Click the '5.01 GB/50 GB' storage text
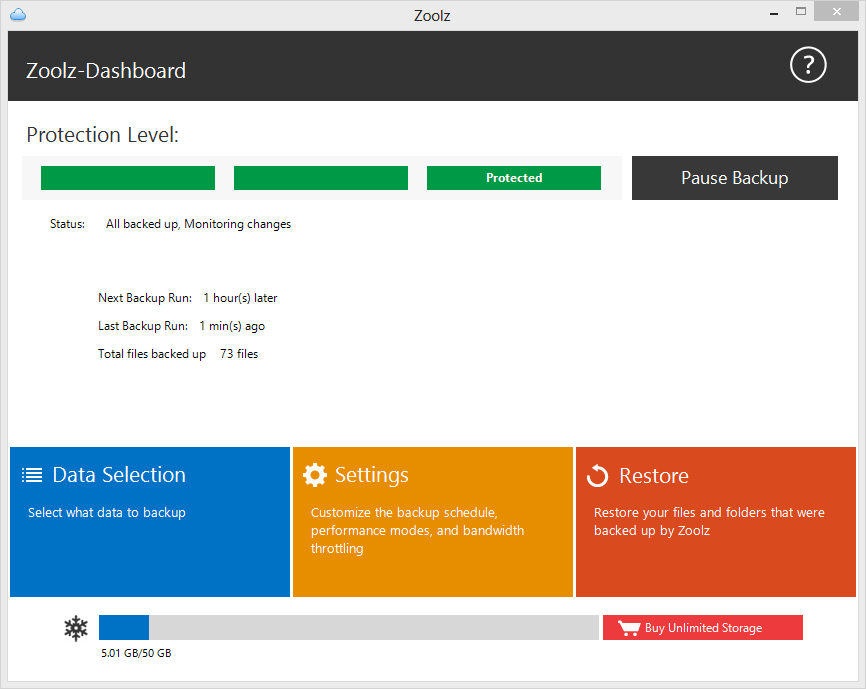866x689 pixels. [x=136, y=653]
